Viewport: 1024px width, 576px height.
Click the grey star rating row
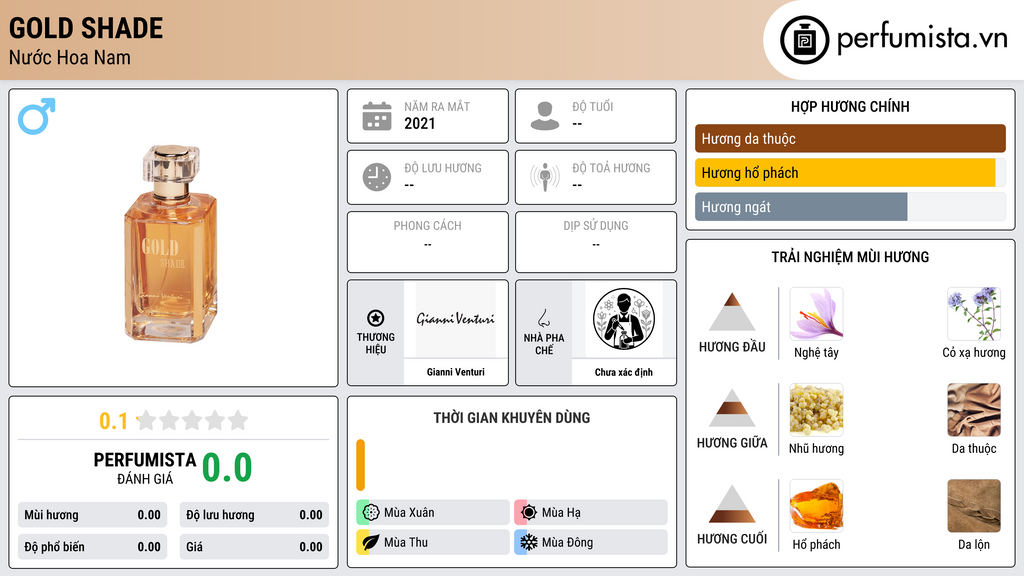coord(193,420)
